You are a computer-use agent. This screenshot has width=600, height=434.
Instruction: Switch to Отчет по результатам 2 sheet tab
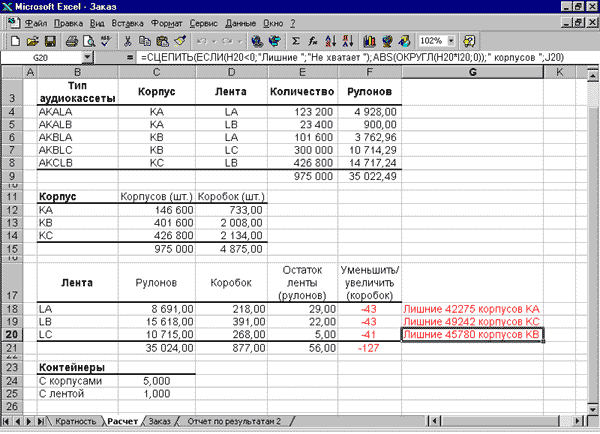234,421
